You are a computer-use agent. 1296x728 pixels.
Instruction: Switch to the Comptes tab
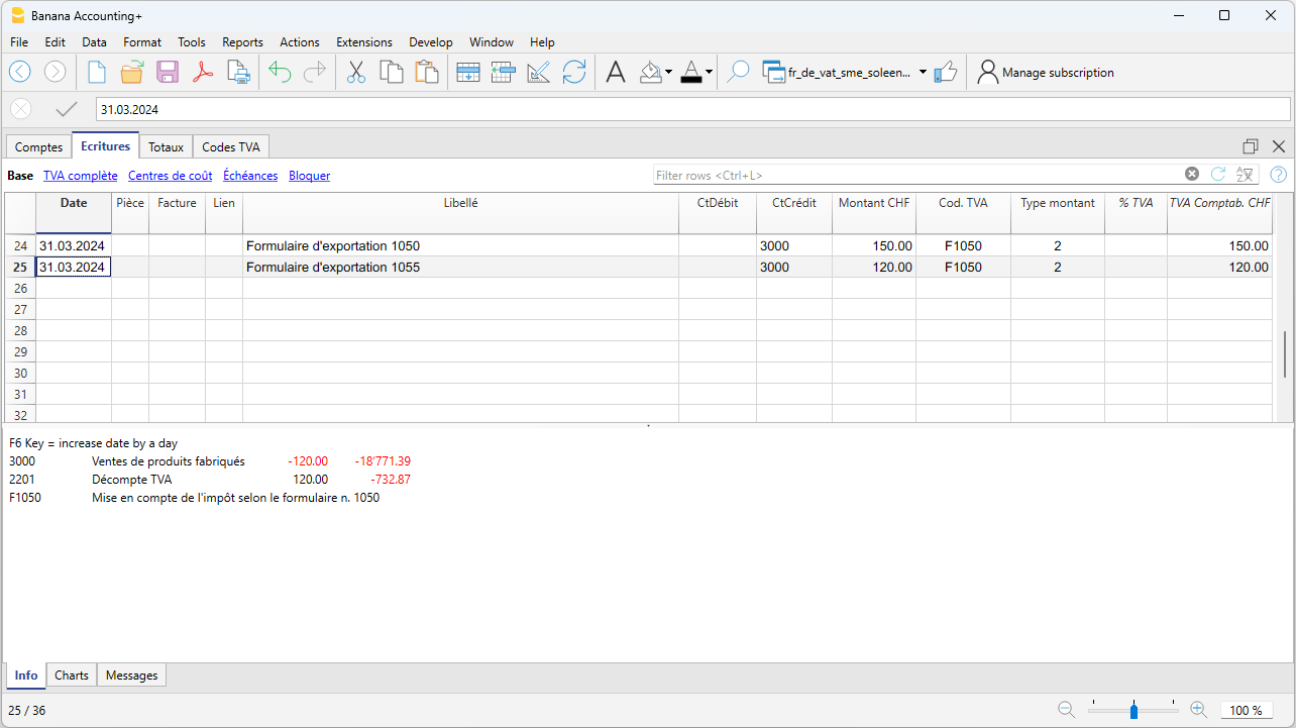[39, 147]
